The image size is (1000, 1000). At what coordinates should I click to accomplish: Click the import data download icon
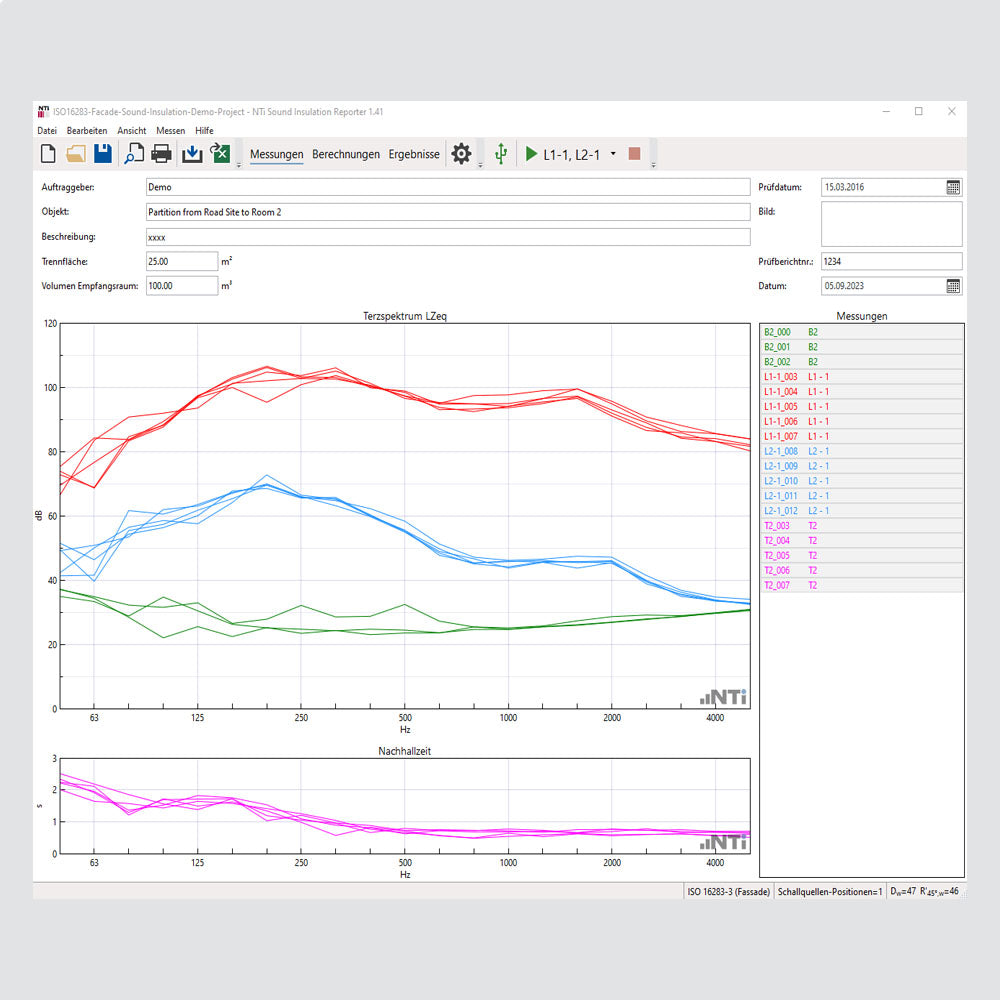(x=192, y=154)
